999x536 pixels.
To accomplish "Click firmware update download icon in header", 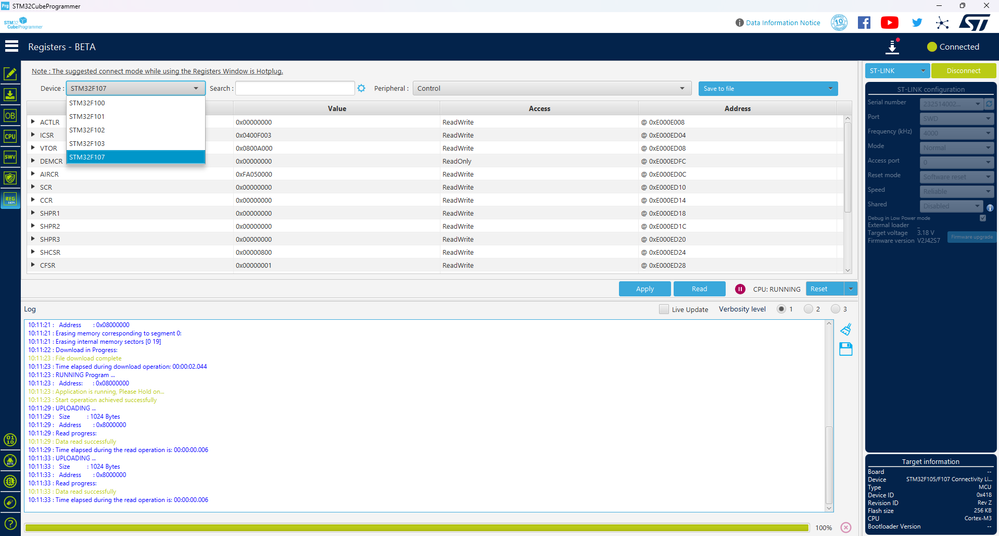I will (x=893, y=47).
